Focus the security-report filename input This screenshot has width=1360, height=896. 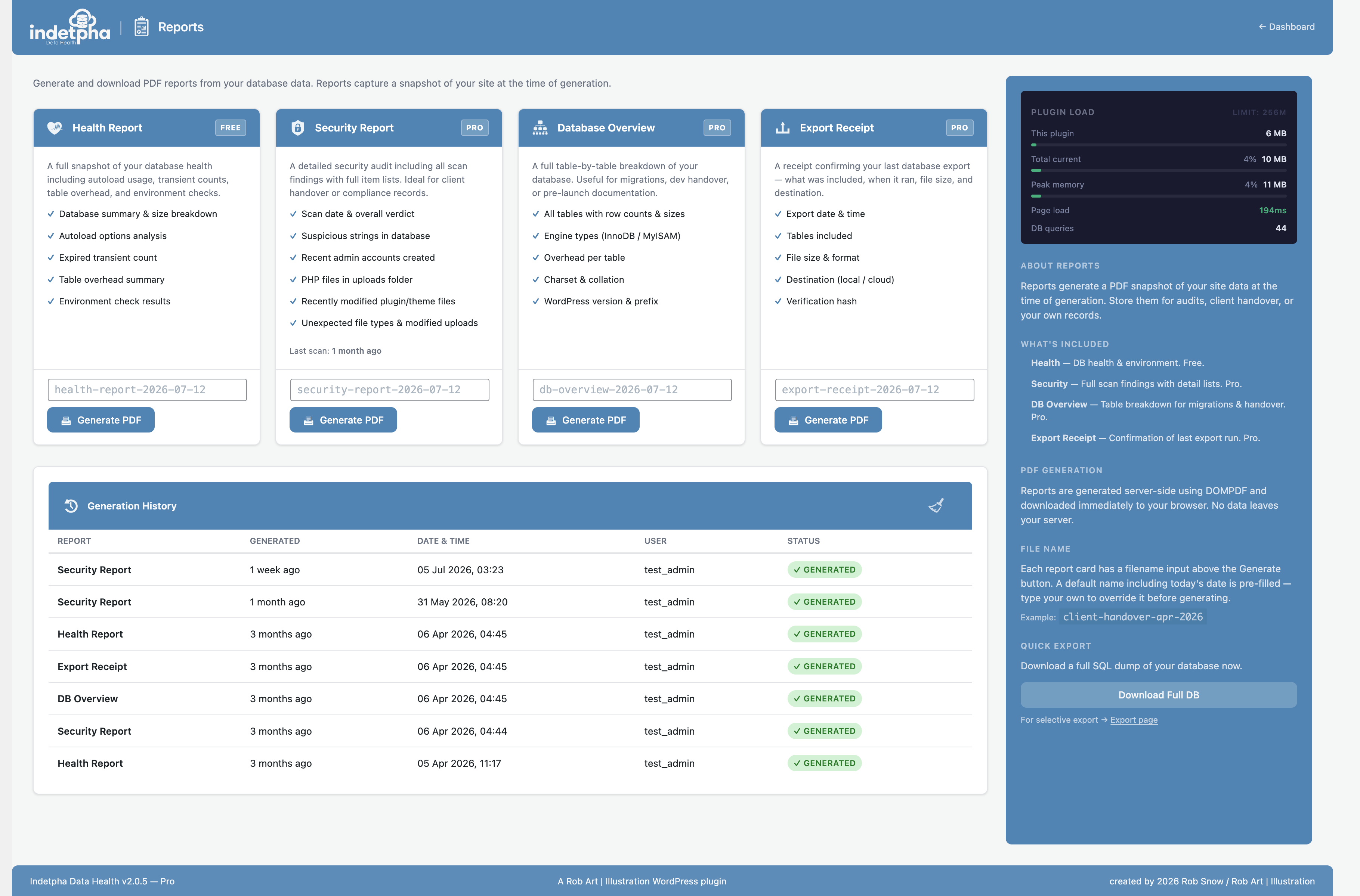[x=390, y=390]
